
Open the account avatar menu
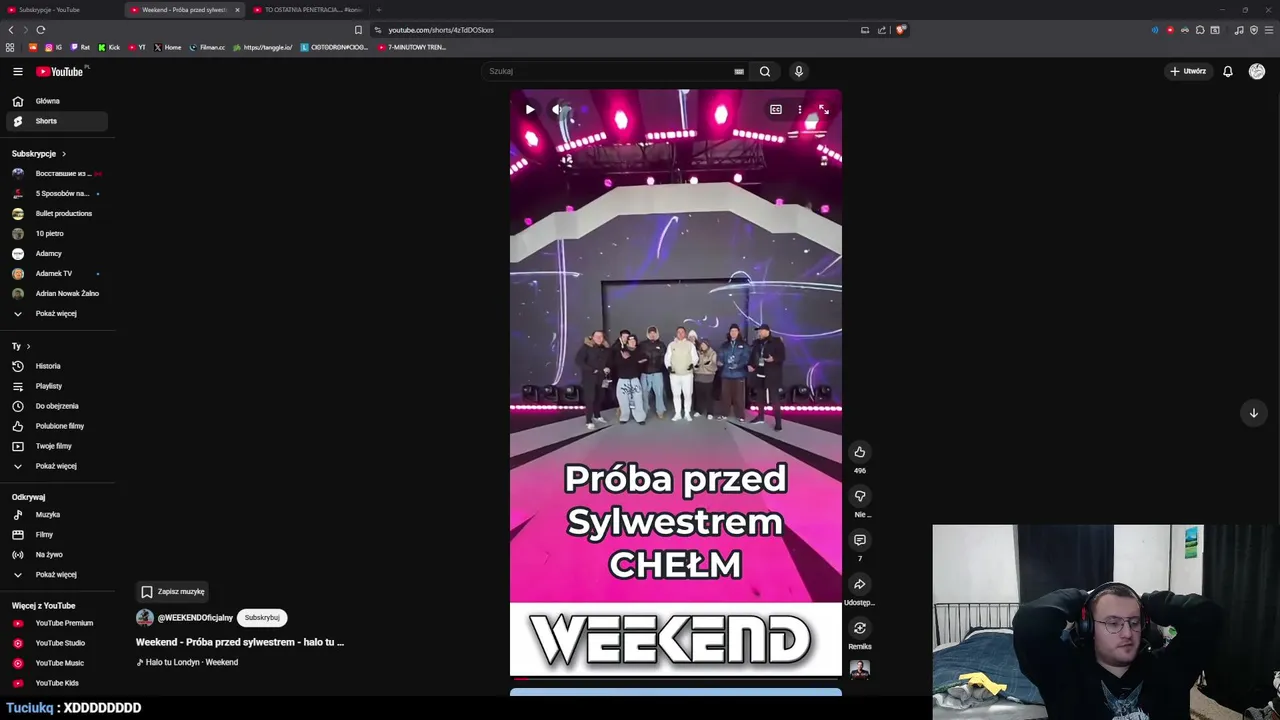[x=1257, y=71]
